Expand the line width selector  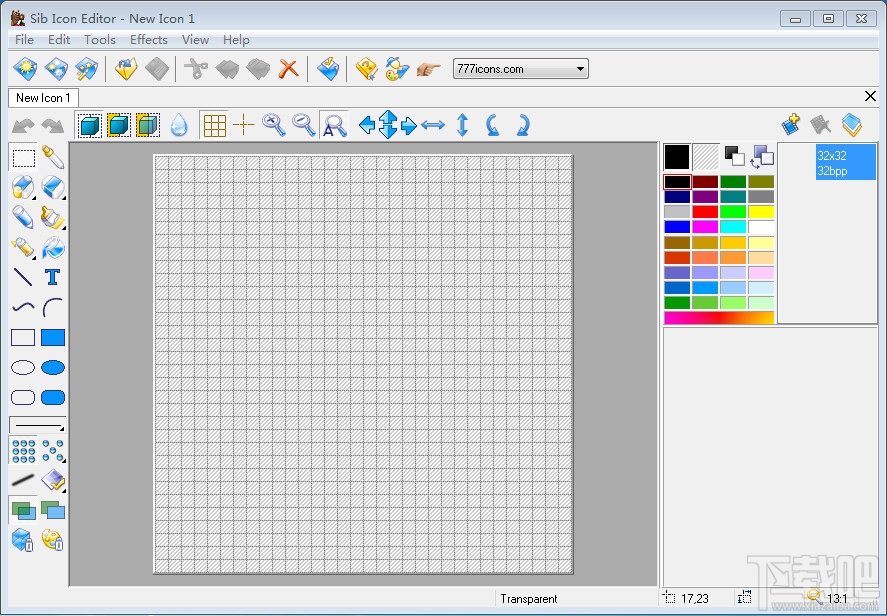[37, 424]
